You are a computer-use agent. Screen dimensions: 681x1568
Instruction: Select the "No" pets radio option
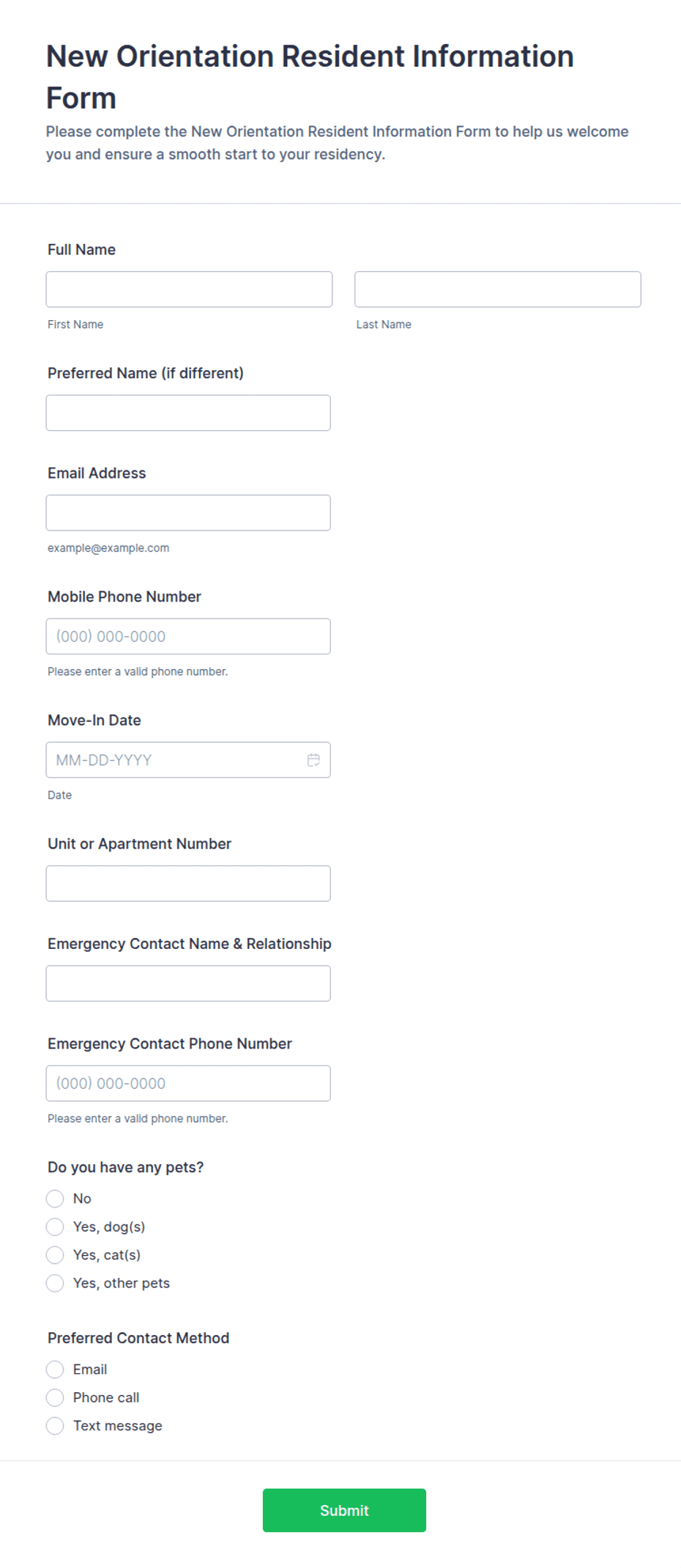55,1199
